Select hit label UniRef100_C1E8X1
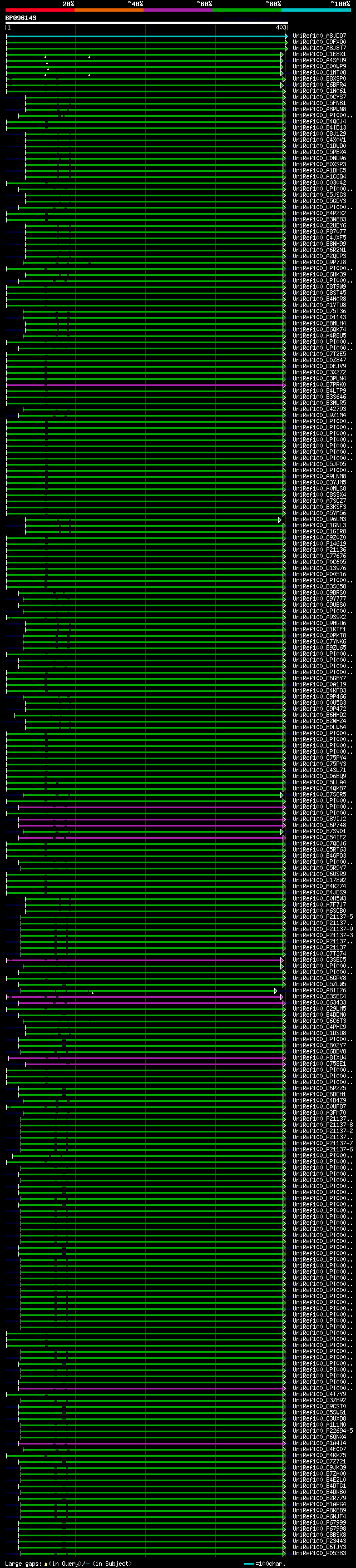Viewport: 356px width, 1568px height. pos(319,54)
